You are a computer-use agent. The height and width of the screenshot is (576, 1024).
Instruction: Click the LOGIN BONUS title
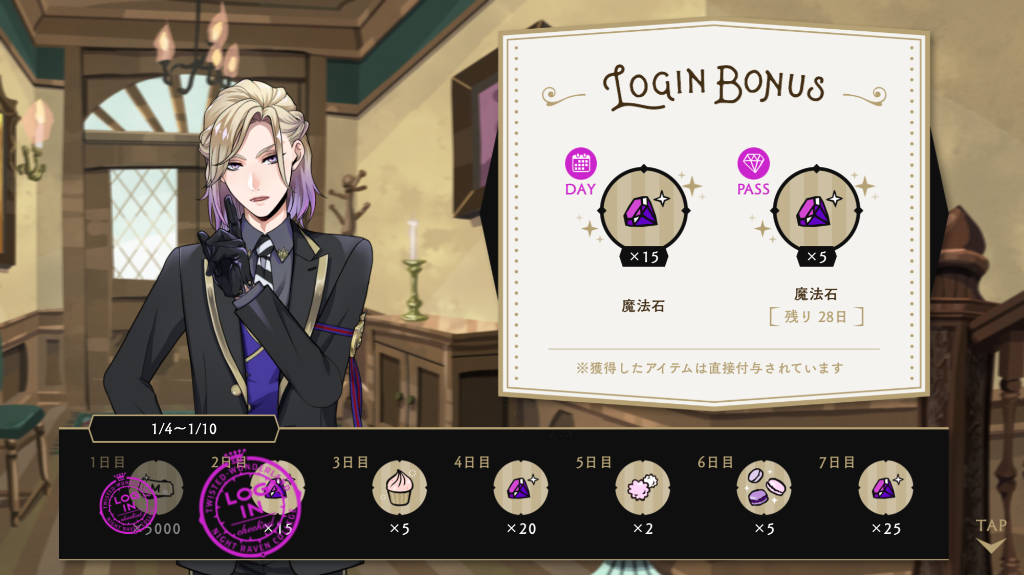[x=714, y=86]
